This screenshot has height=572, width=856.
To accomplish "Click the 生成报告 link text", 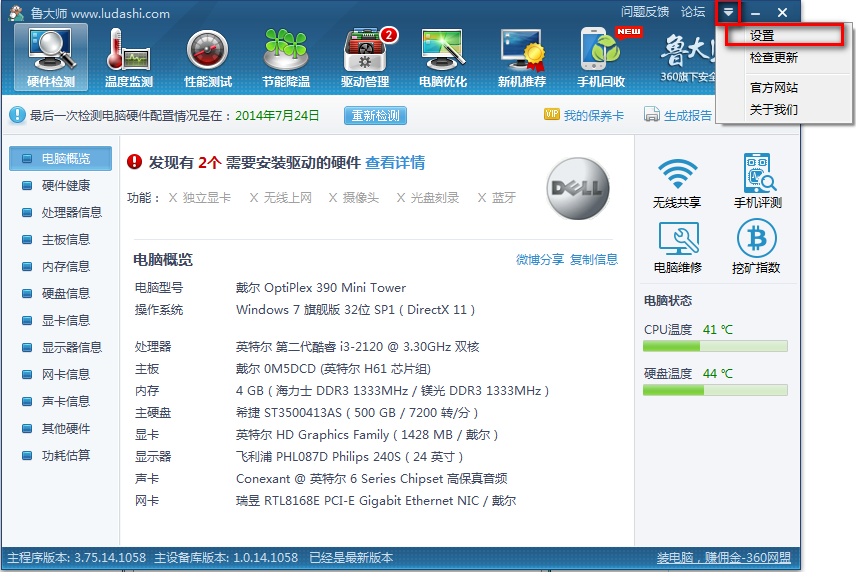I will (688, 116).
